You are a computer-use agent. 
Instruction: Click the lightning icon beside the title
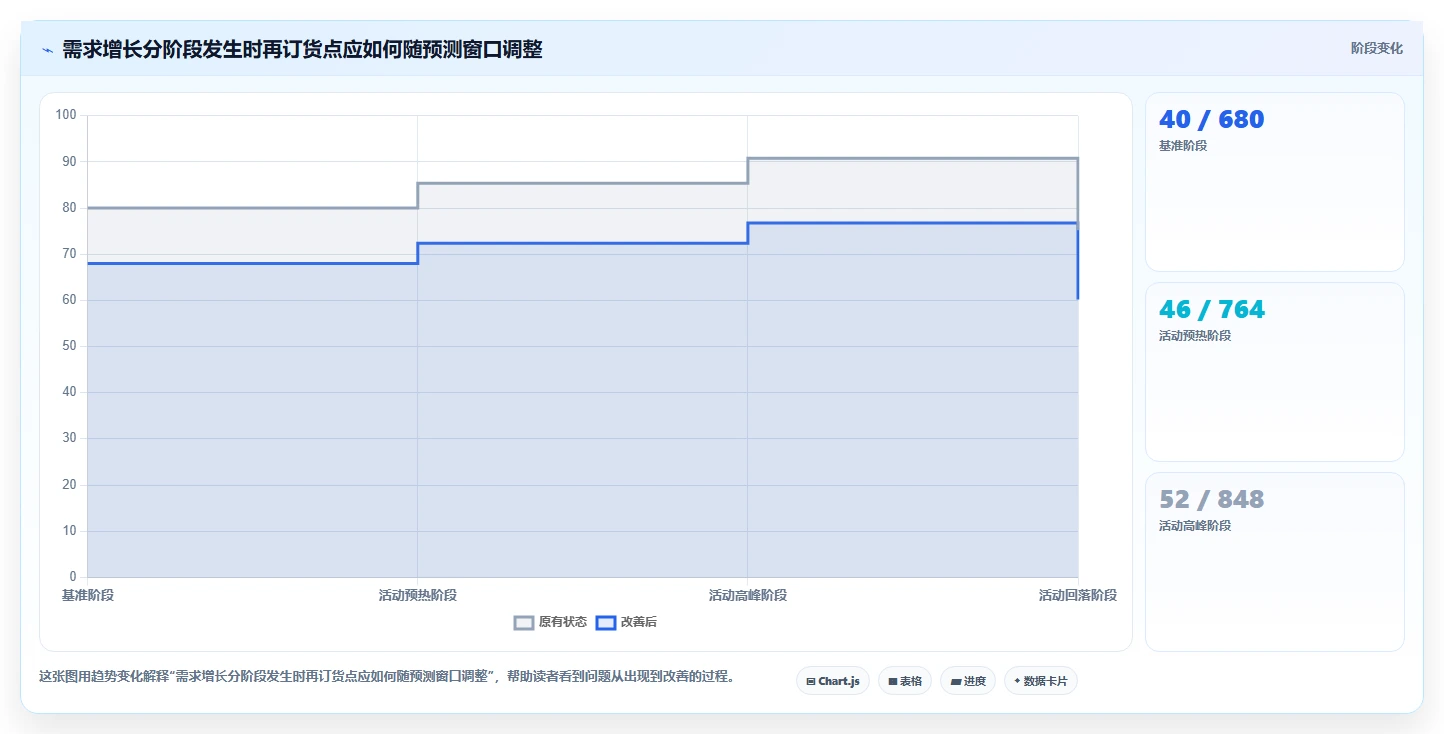tap(47, 50)
